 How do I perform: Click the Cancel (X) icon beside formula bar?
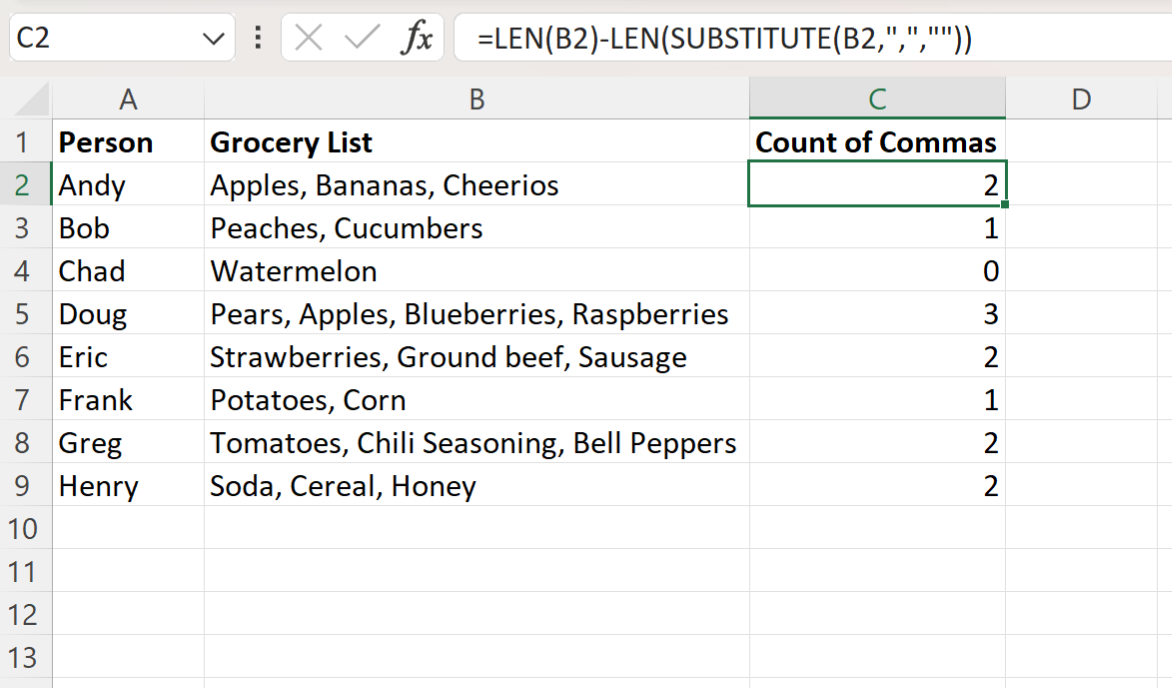pyautogui.click(x=311, y=37)
